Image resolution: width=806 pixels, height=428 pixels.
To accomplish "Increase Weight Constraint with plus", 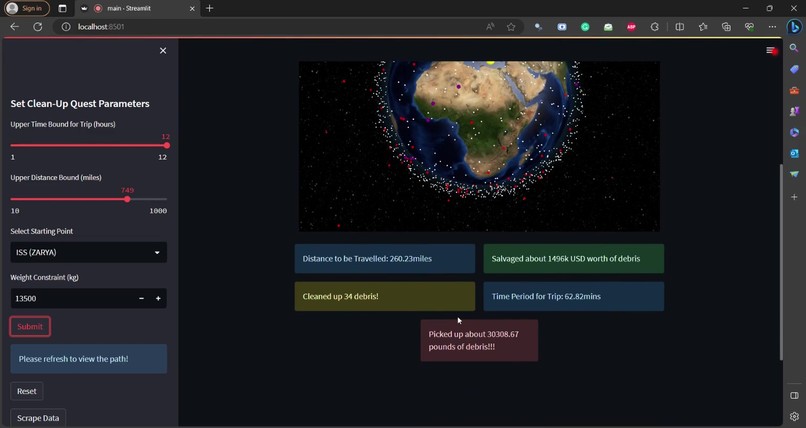I will coord(158,299).
